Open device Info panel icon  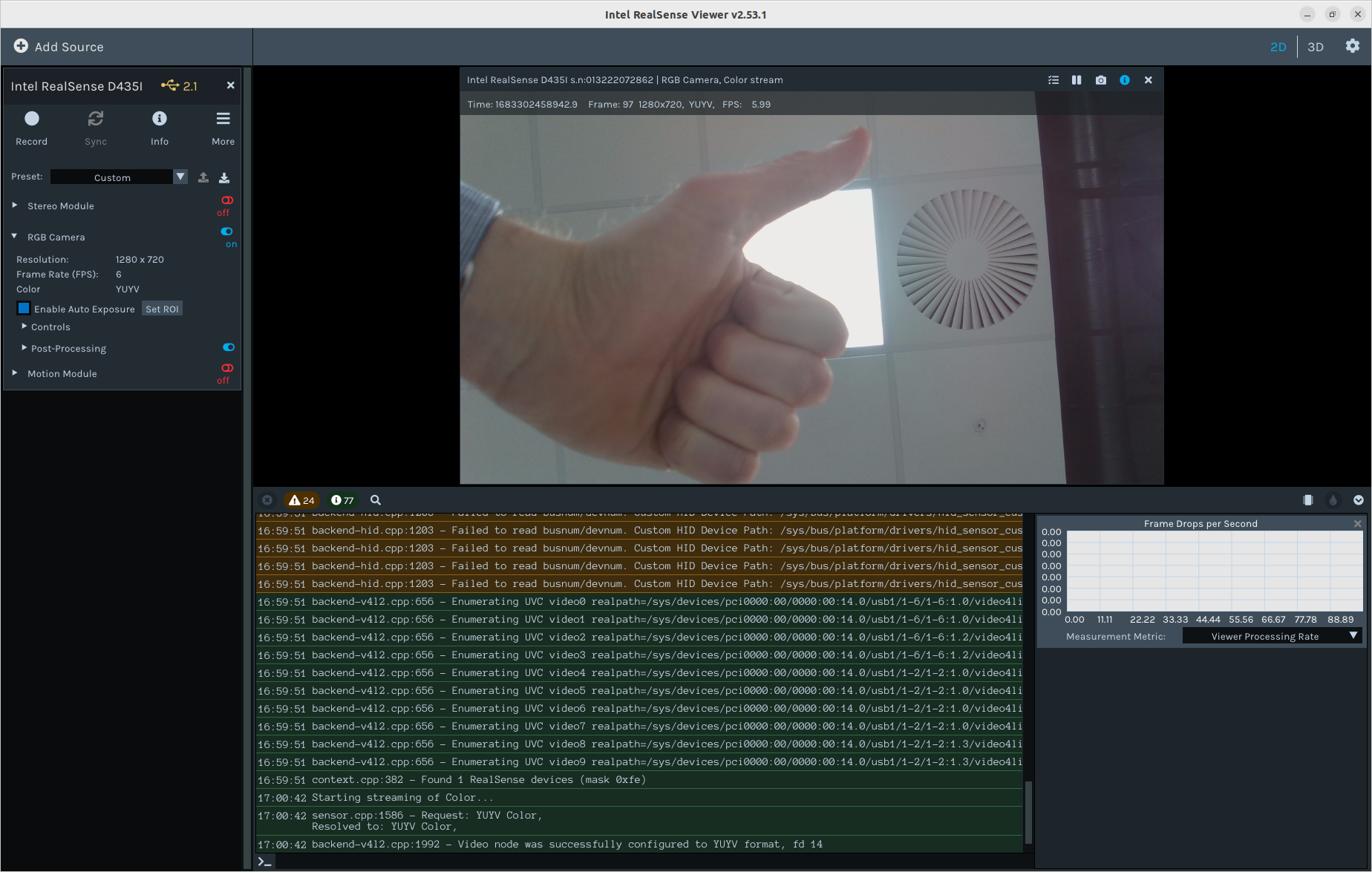coord(159,119)
